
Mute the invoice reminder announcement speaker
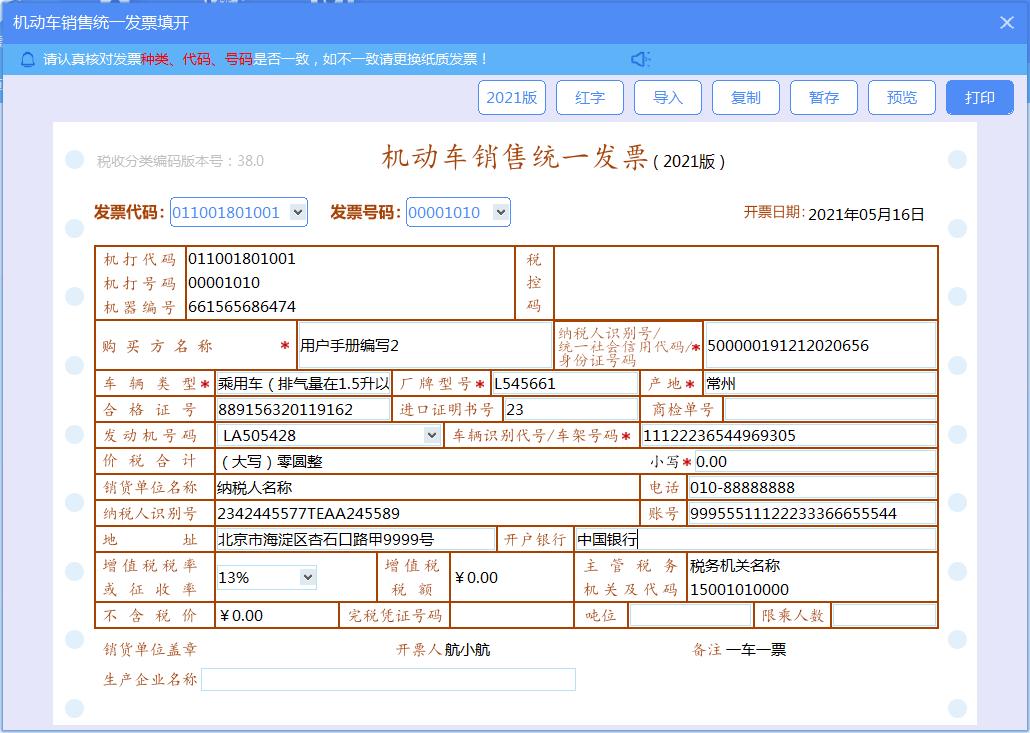point(641,58)
